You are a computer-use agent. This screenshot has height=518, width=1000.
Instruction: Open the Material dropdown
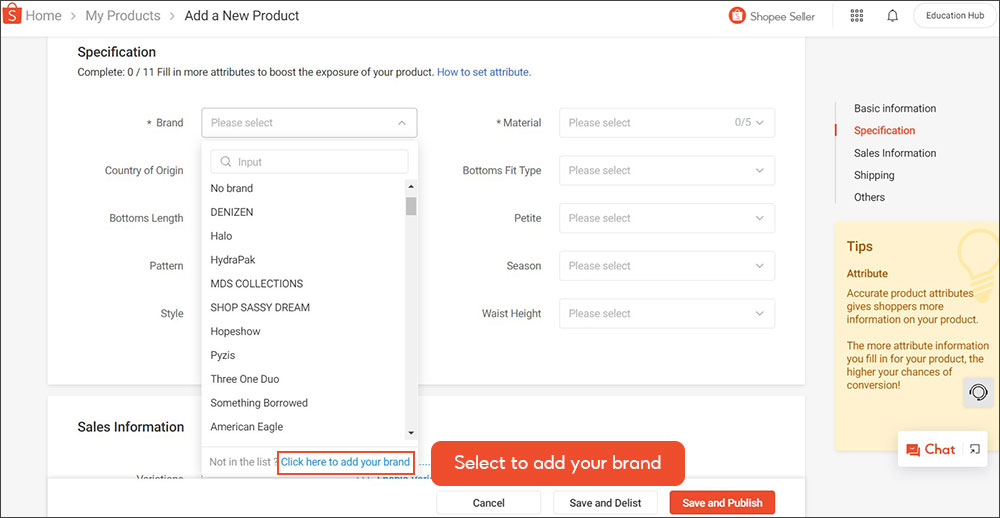coord(666,123)
